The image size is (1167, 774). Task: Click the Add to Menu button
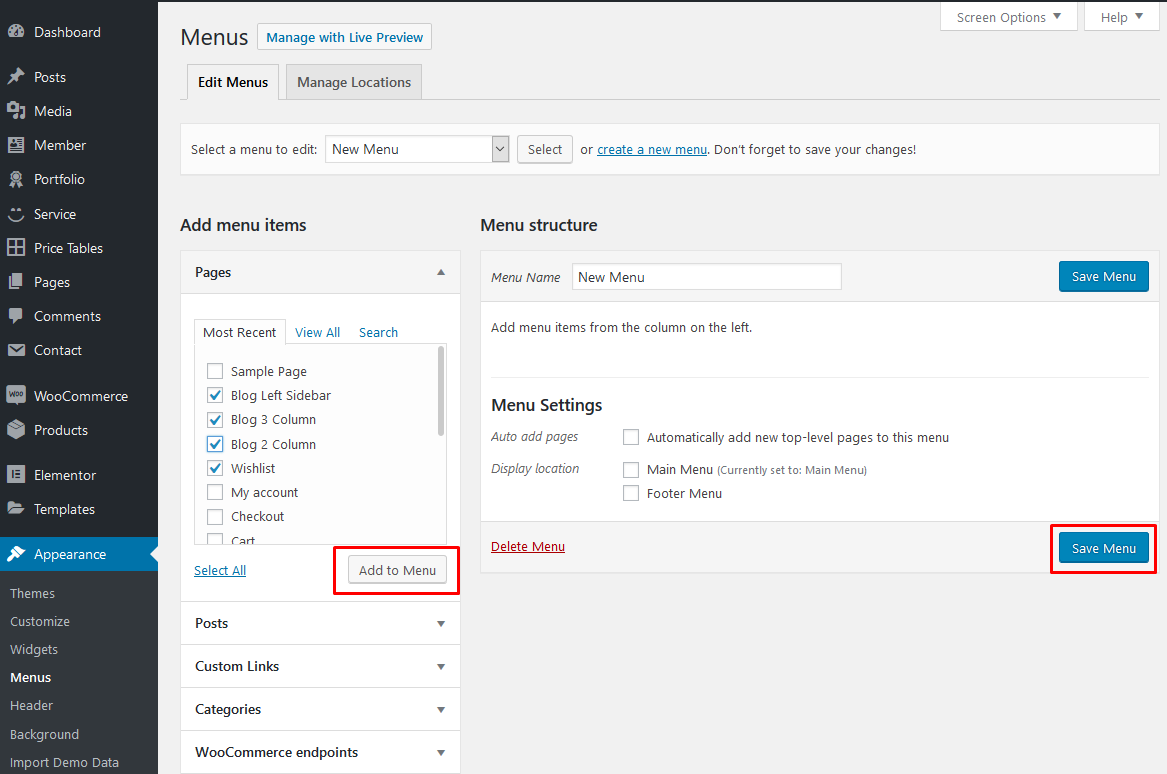[x=397, y=570]
